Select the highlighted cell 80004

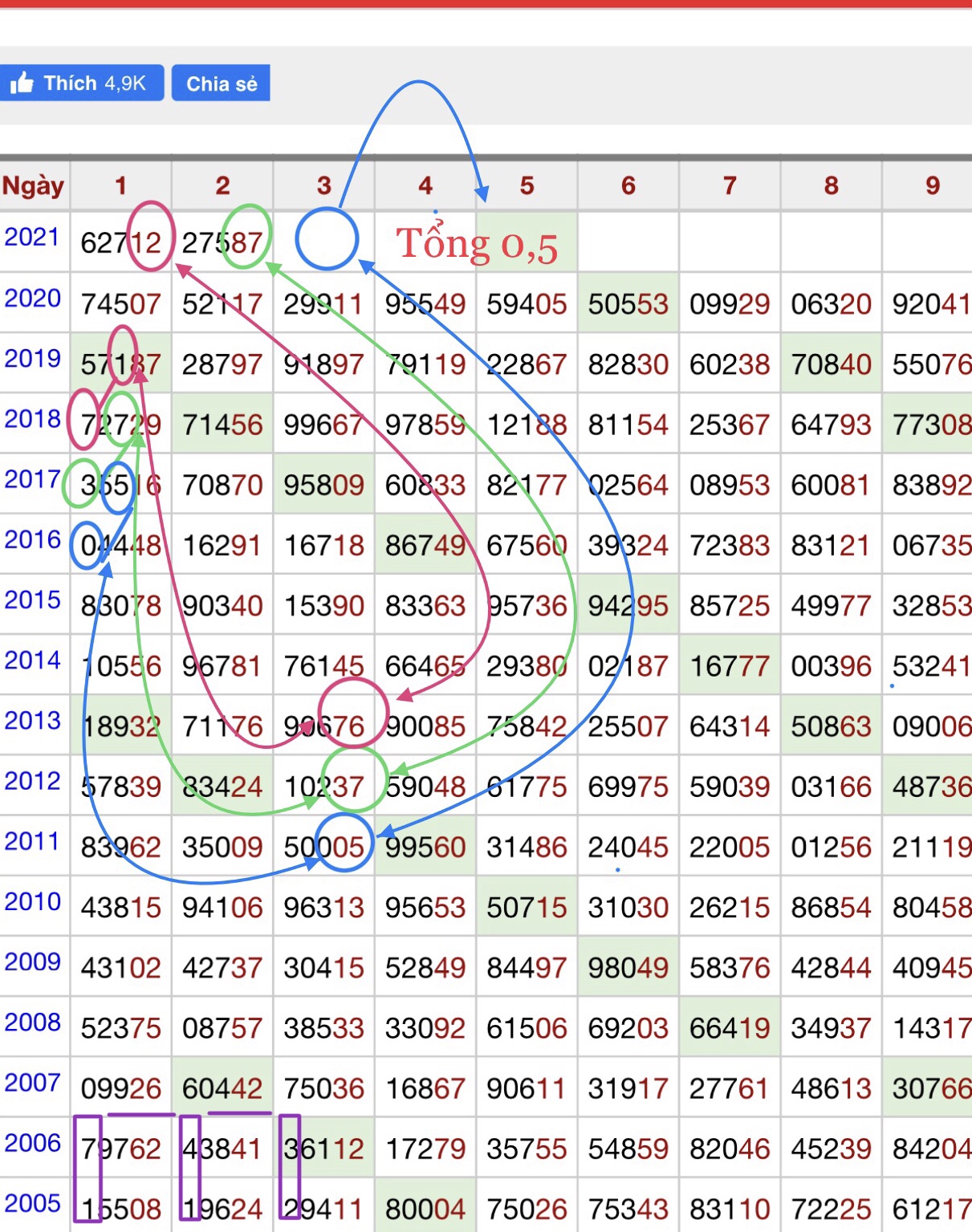pos(425,1209)
